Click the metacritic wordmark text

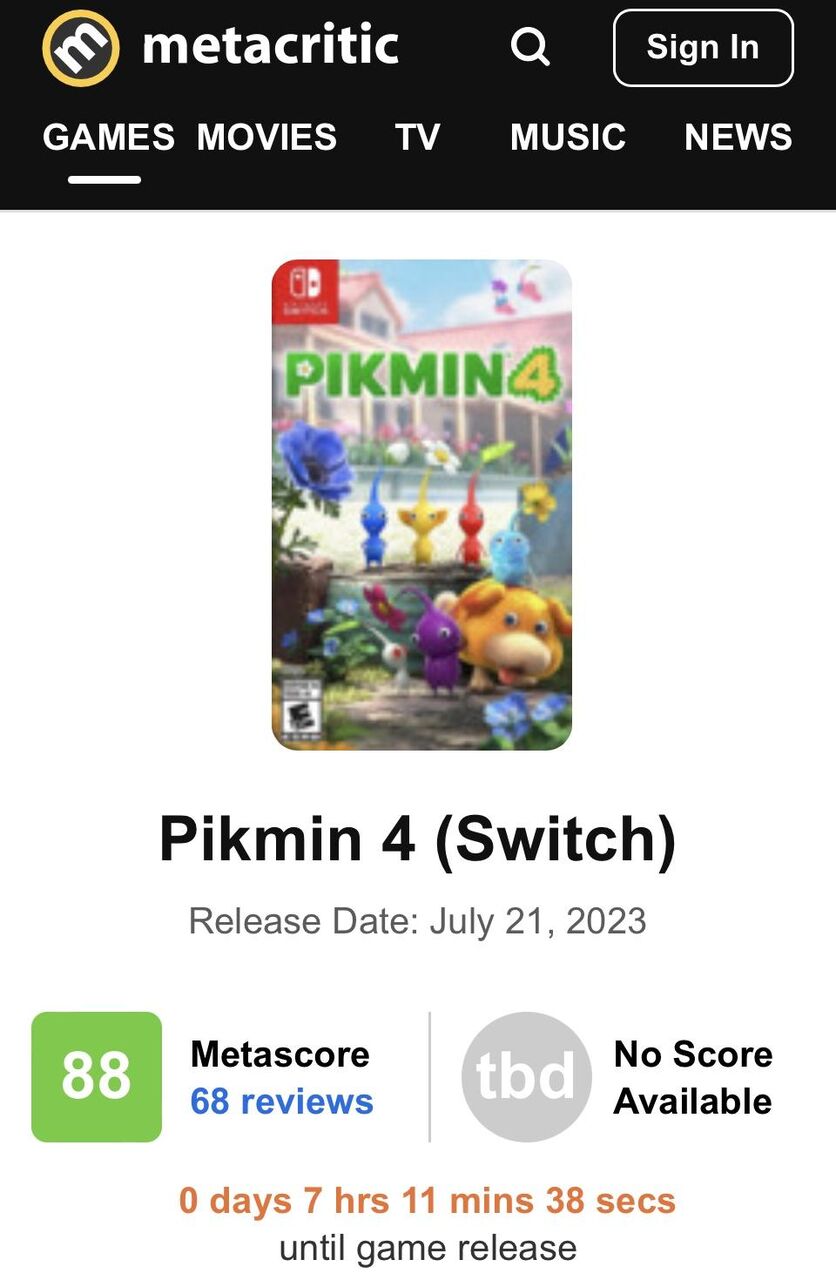(270, 46)
